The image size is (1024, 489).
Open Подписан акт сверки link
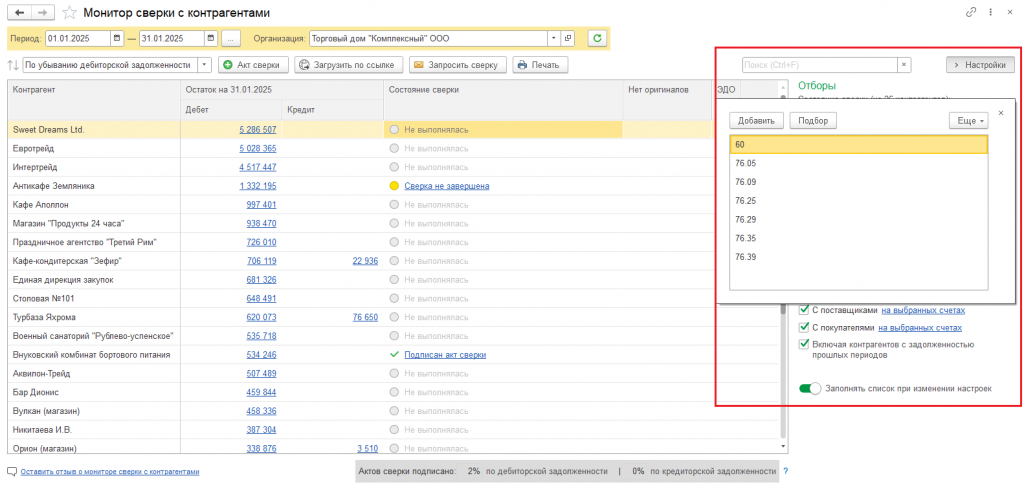tap(445, 355)
